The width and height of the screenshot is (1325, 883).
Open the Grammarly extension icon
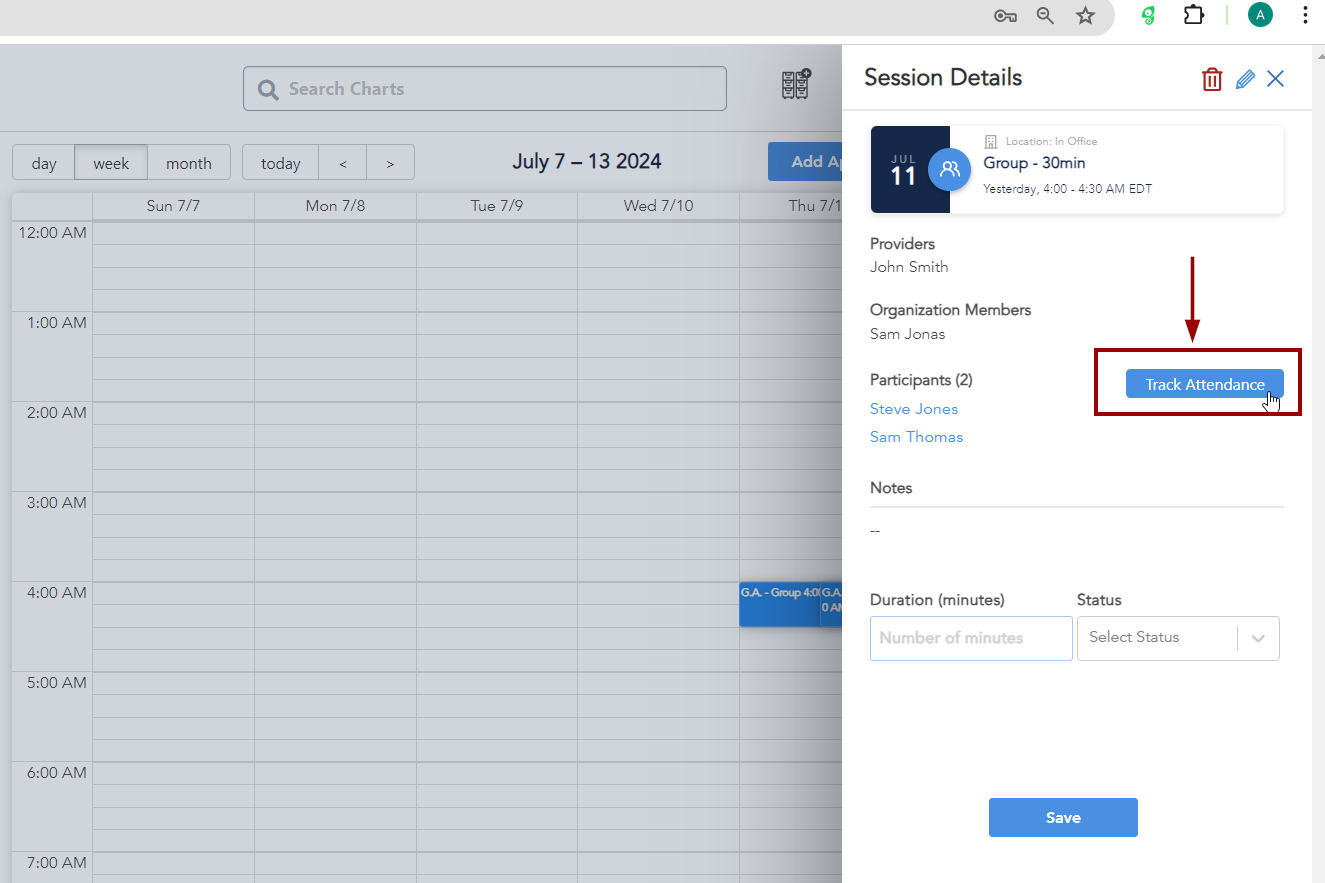coord(1149,16)
